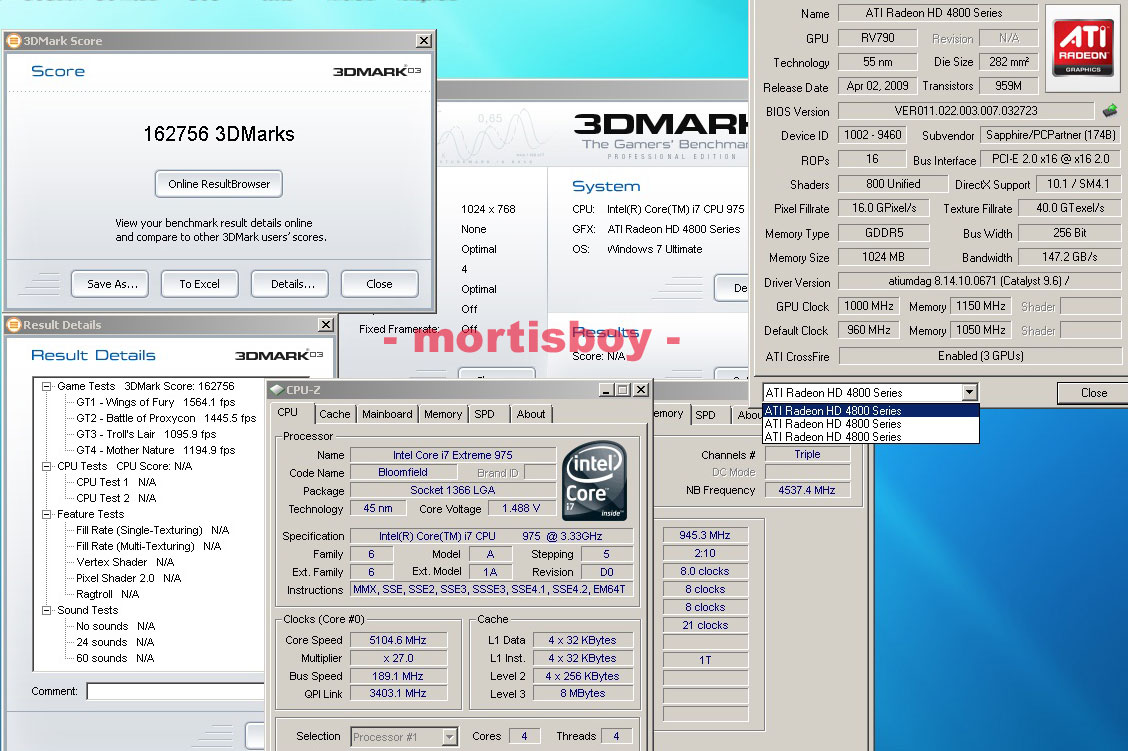The width and height of the screenshot is (1128, 751).
Task: Click the Result Details window title icon
Action: point(13,325)
